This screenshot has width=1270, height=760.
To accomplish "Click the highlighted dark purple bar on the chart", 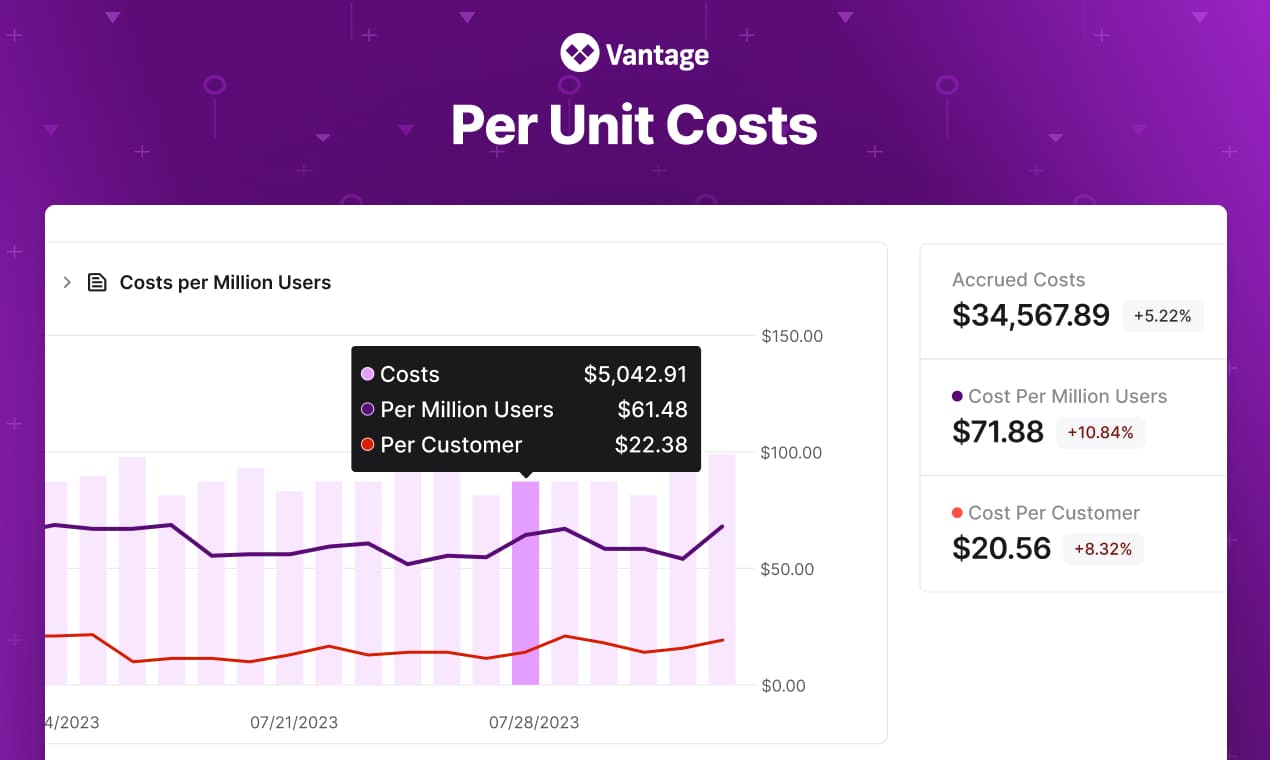I will click(527, 580).
